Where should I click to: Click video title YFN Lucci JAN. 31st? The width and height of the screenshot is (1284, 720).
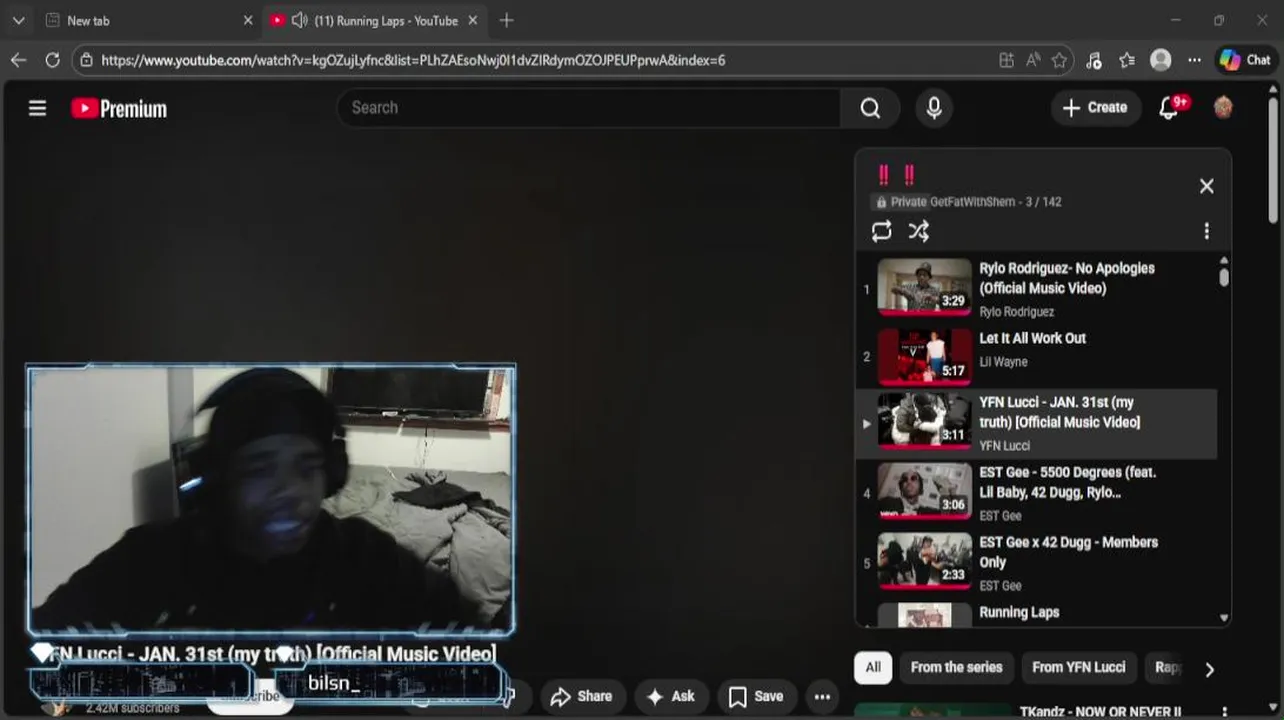coord(272,654)
